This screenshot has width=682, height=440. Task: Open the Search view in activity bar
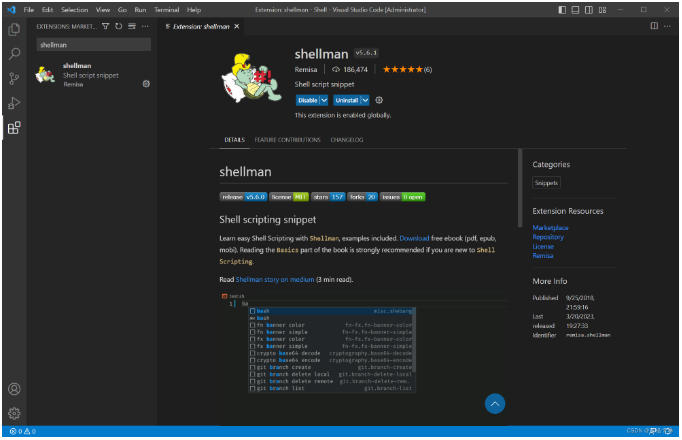click(x=14, y=54)
